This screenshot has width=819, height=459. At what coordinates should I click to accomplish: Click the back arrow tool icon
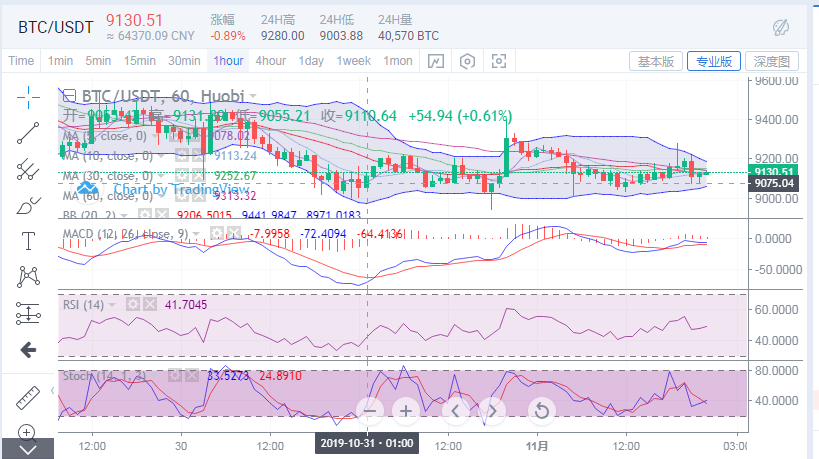28,350
